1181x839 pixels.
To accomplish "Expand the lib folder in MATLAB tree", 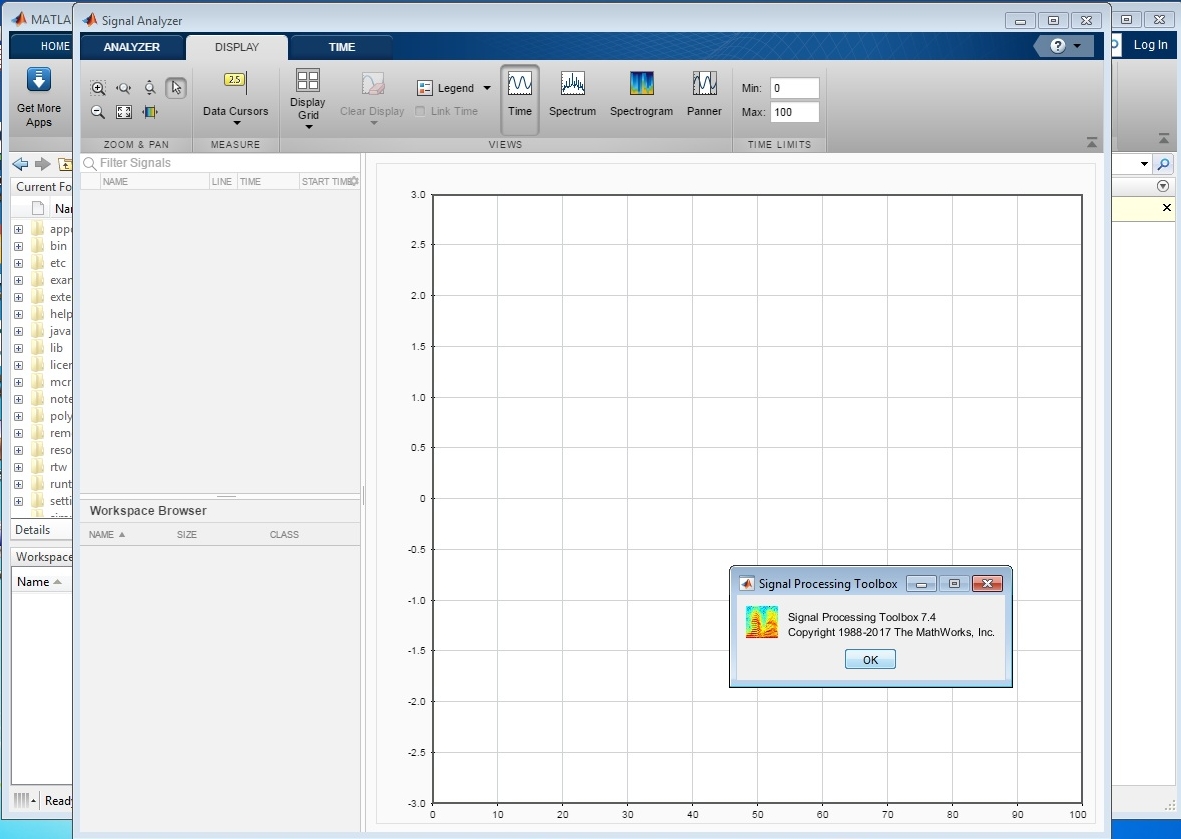I will [18, 348].
